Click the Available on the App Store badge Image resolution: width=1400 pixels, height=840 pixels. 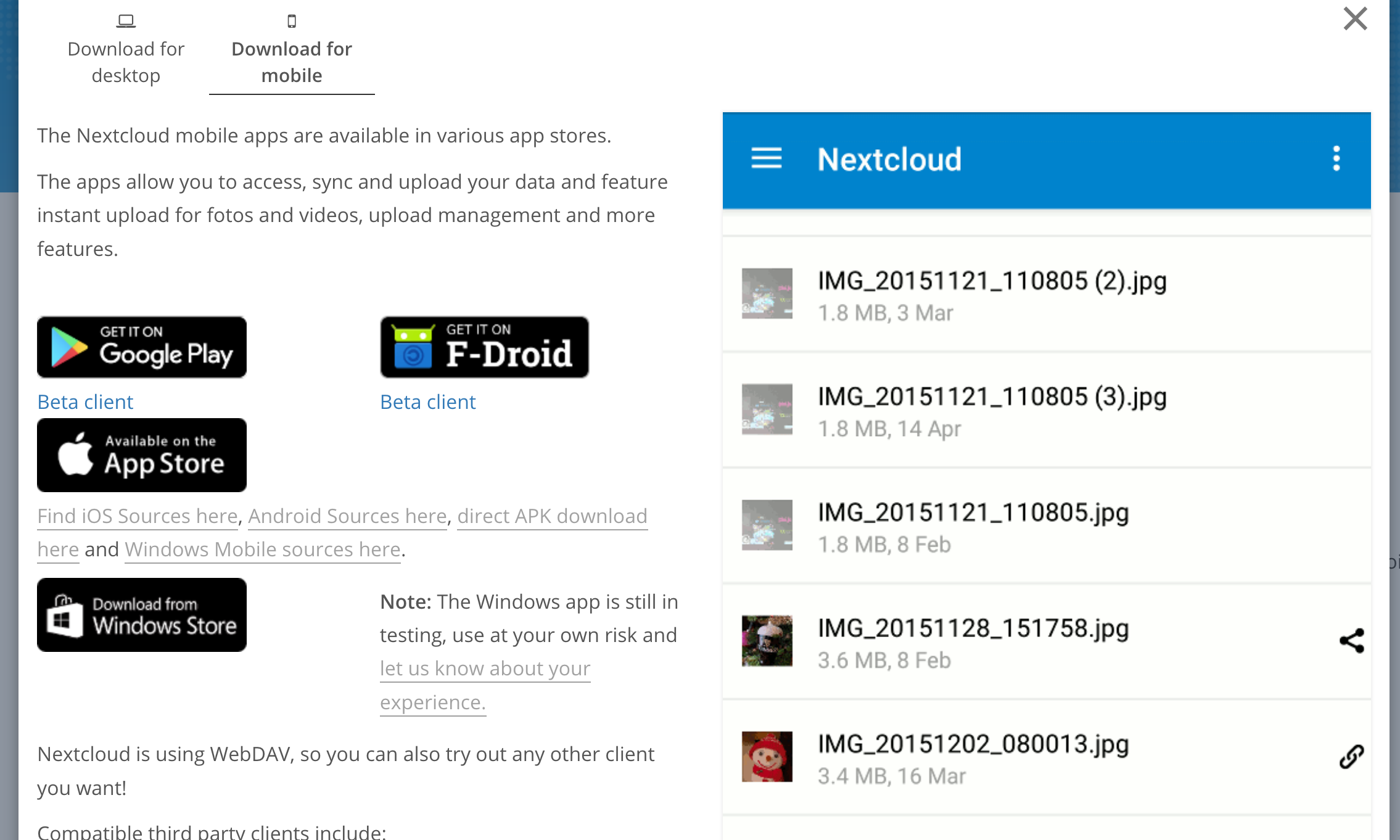pyautogui.click(x=141, y=455)
